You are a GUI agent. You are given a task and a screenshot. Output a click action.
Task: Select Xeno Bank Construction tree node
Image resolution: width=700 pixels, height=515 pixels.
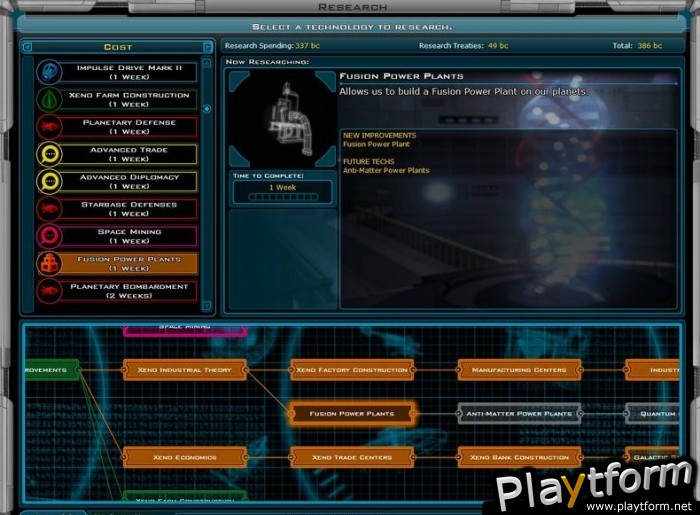click(519, 457)
